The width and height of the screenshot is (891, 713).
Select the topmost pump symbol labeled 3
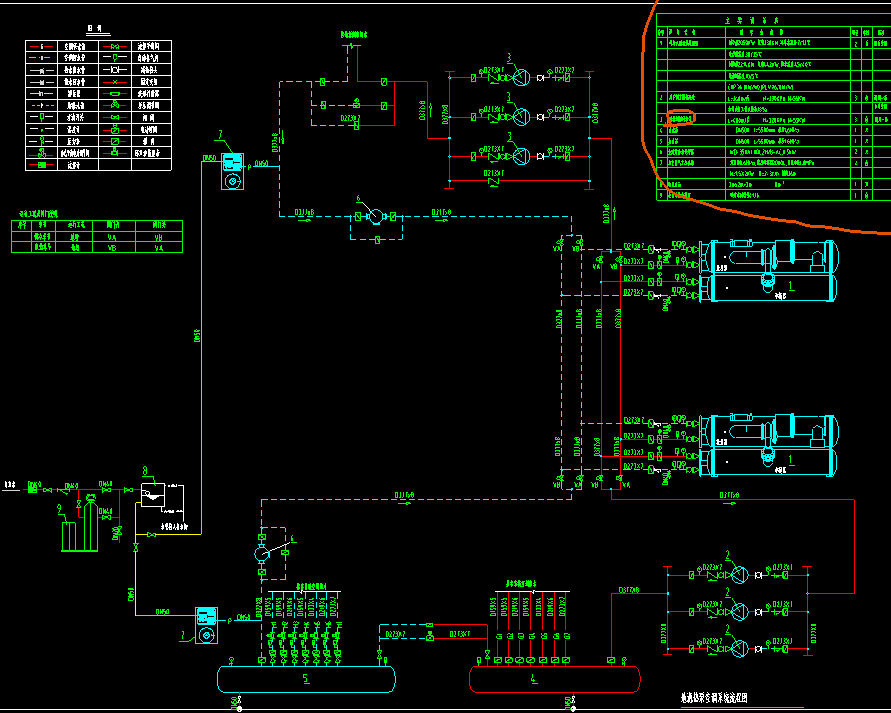tap(520, 76)
